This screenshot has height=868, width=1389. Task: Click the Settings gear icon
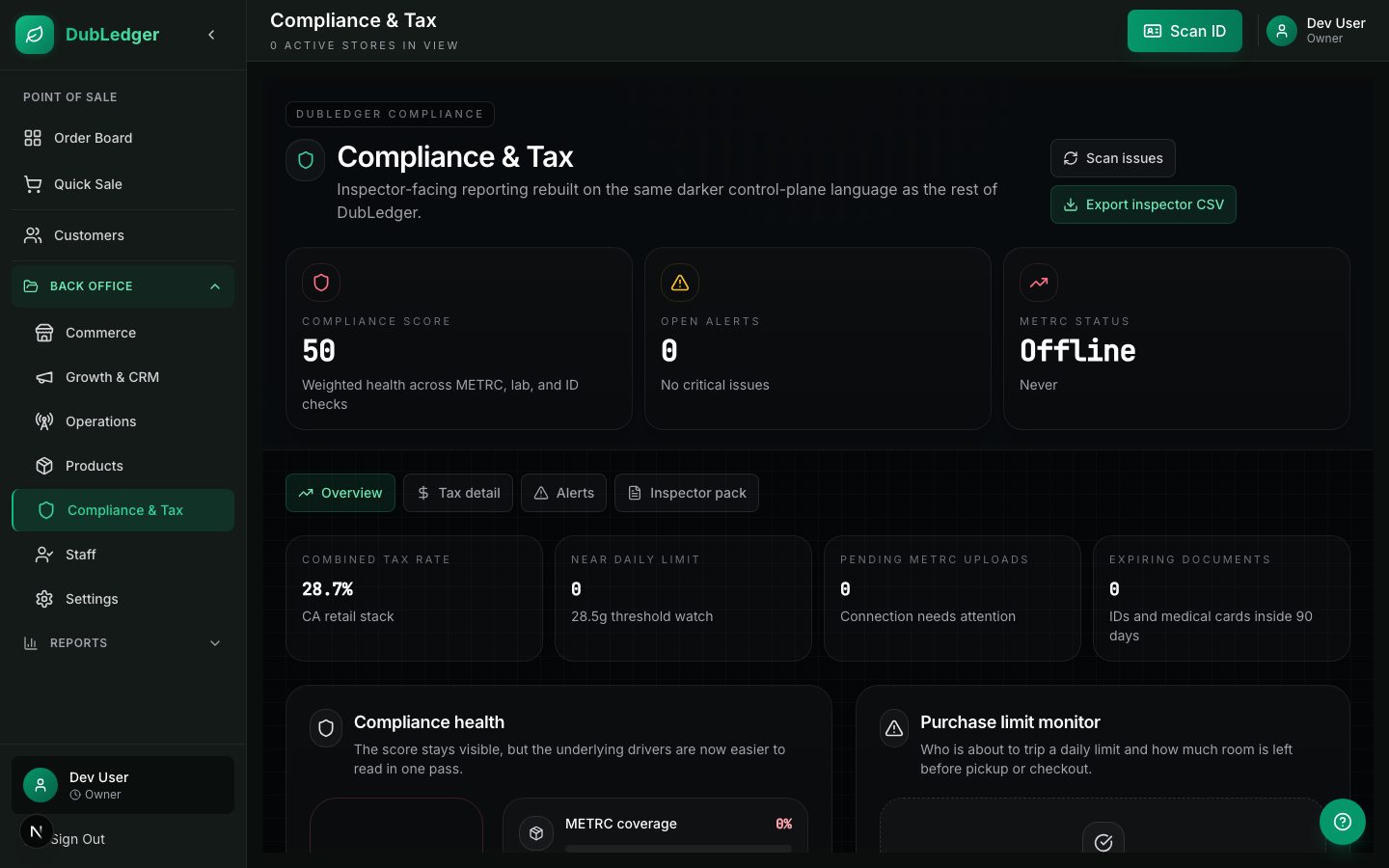[44, 599]
